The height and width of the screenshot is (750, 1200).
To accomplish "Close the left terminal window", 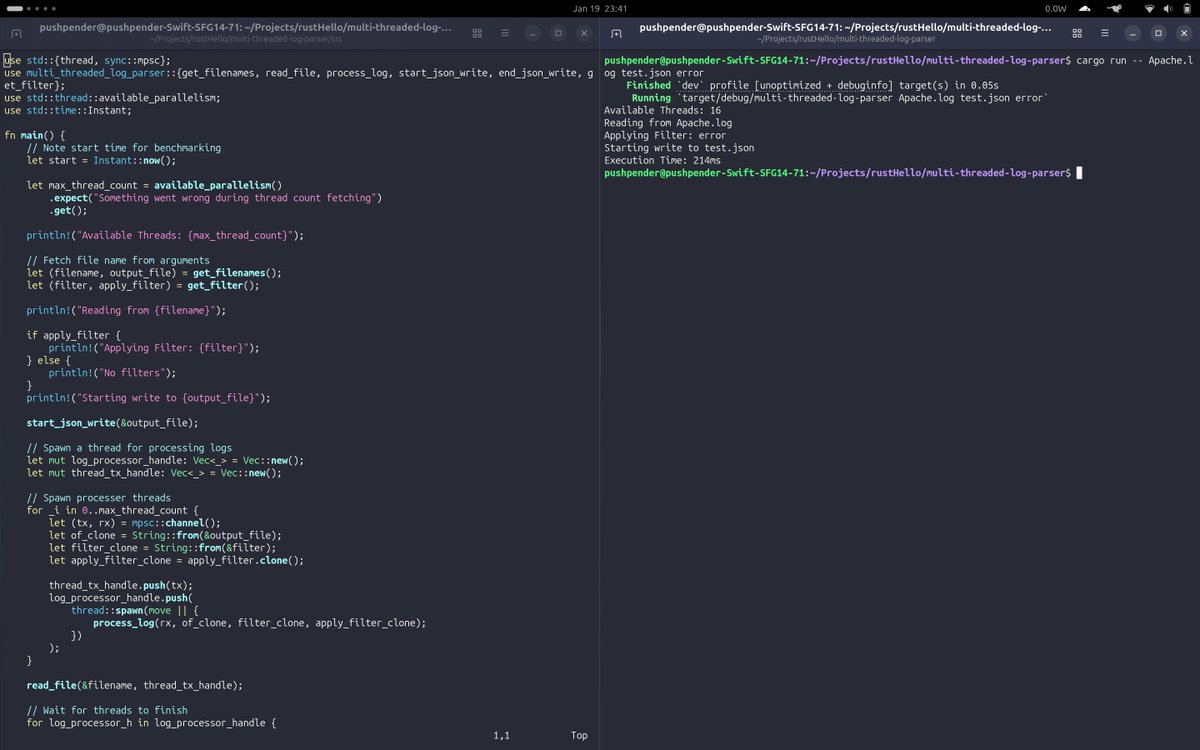I will point(583,33).
